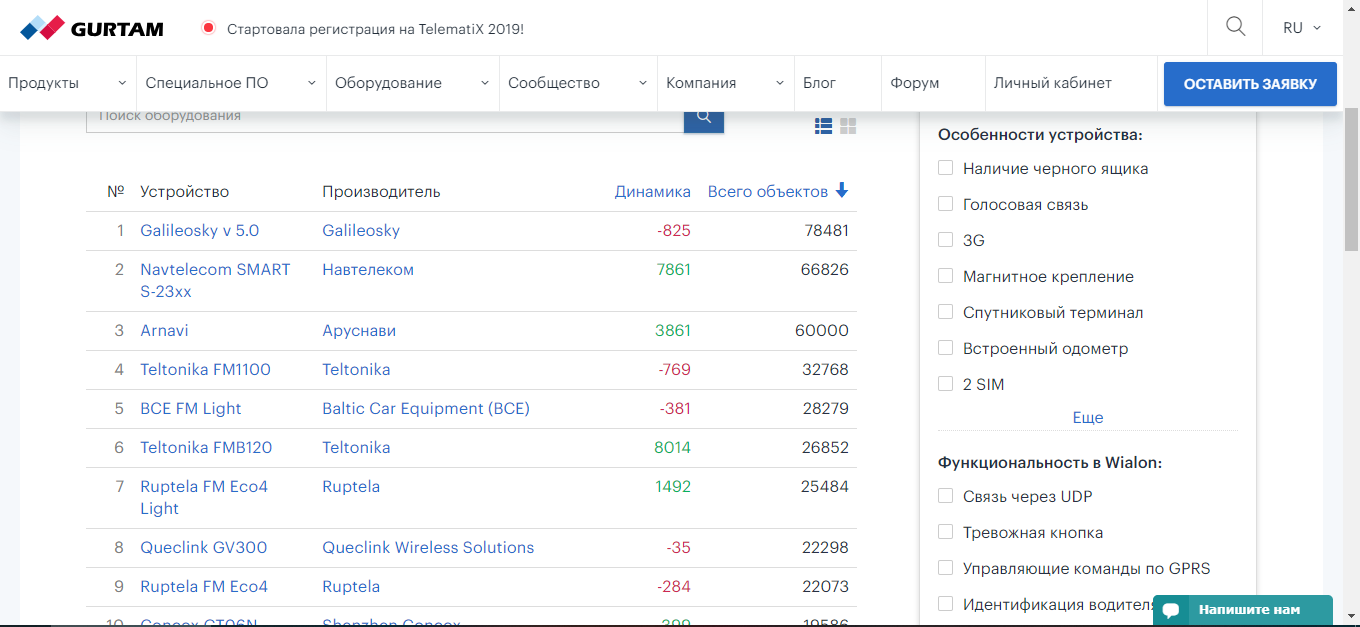Click the red TelematiX announcement dot
This screenshot has height=627, width=1360.
click(x=208, y=28)
